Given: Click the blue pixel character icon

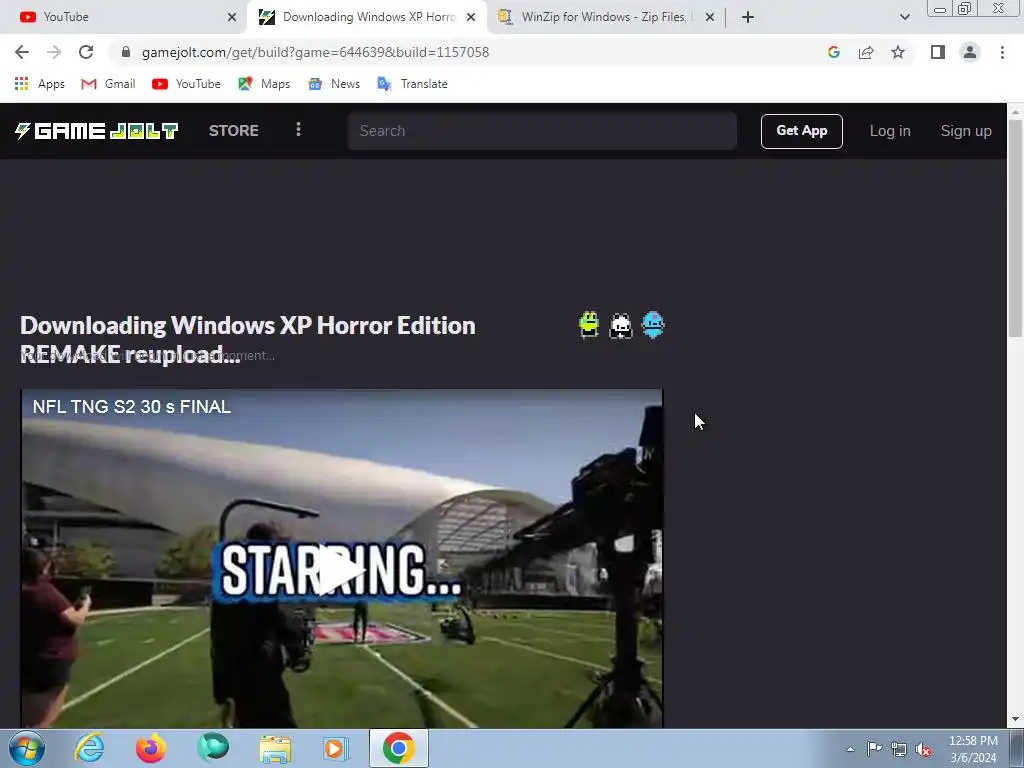Looking at the screenshot, I should [653, 325].
